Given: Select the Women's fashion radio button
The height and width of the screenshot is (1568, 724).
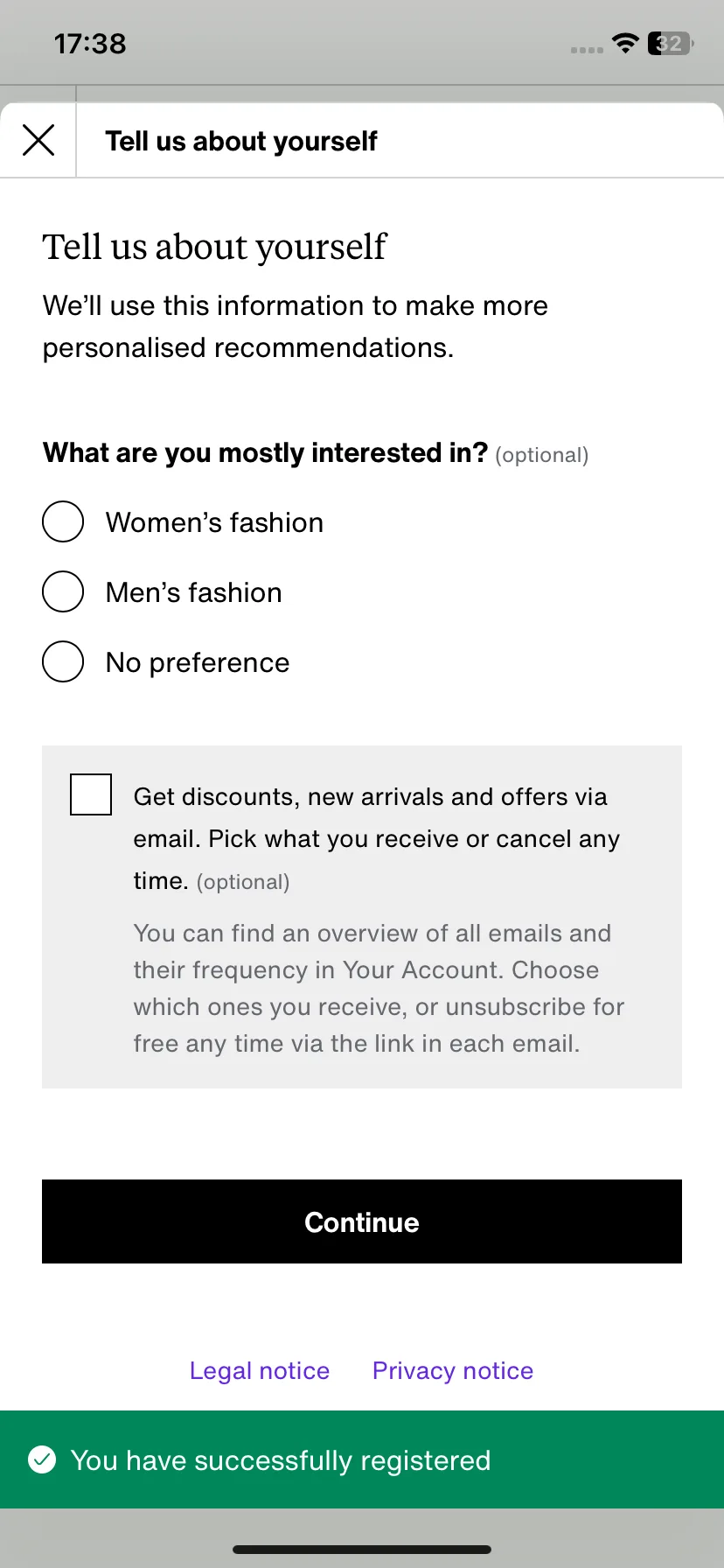Looking at the screenshot, I should point(63,521).
